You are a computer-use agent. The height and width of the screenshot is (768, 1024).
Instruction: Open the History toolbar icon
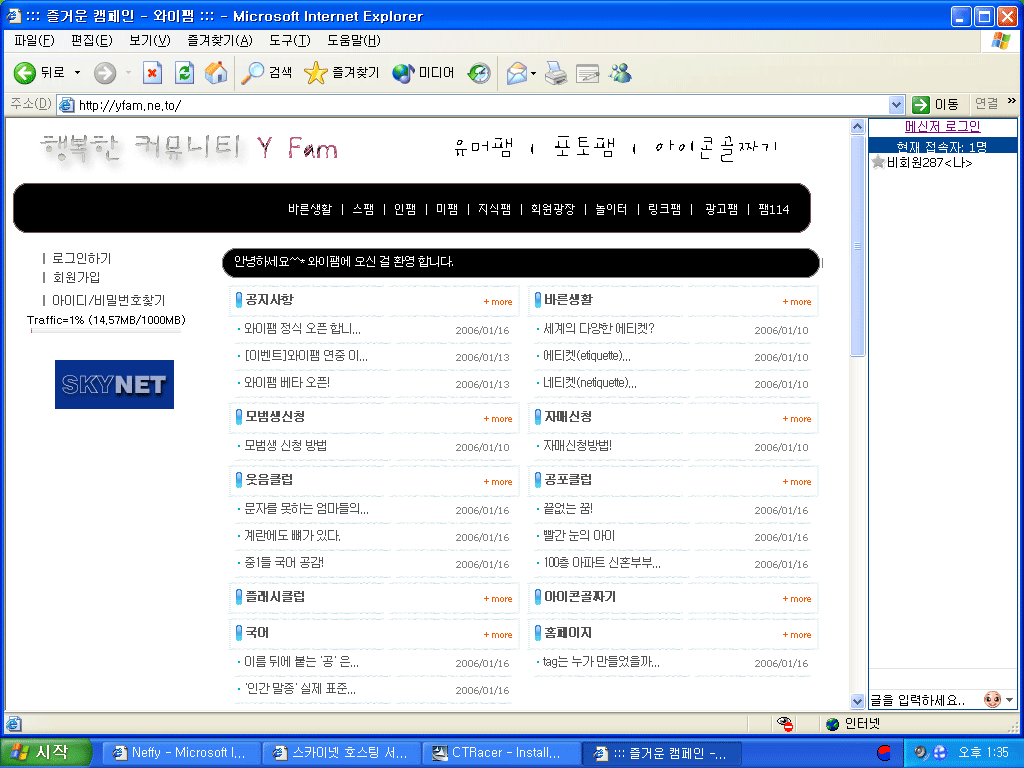(x=479, y=73)
